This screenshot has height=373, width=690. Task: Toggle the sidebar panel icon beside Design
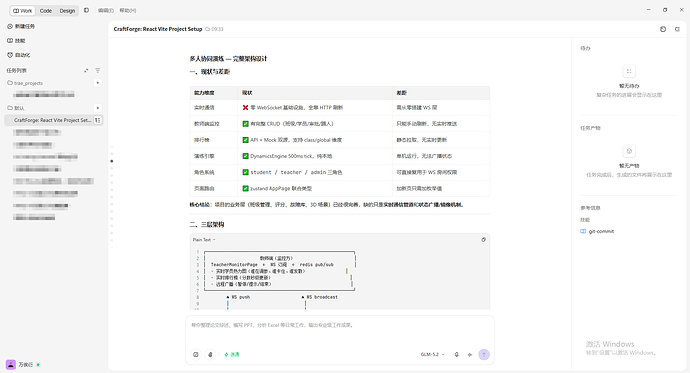[x=86, y=10]
